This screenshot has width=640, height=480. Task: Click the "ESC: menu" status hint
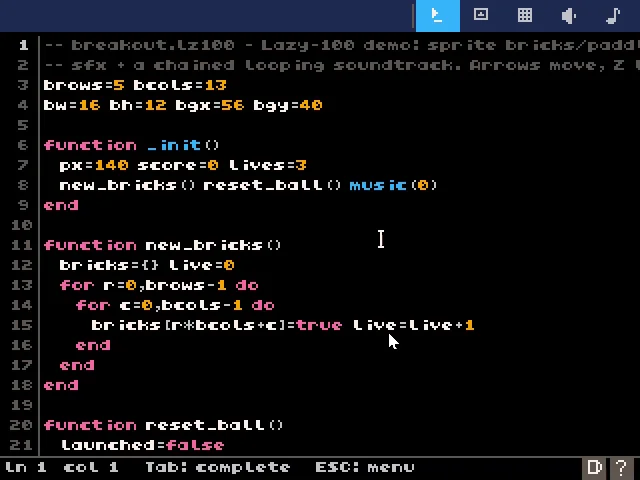click(x=365, y=467)
